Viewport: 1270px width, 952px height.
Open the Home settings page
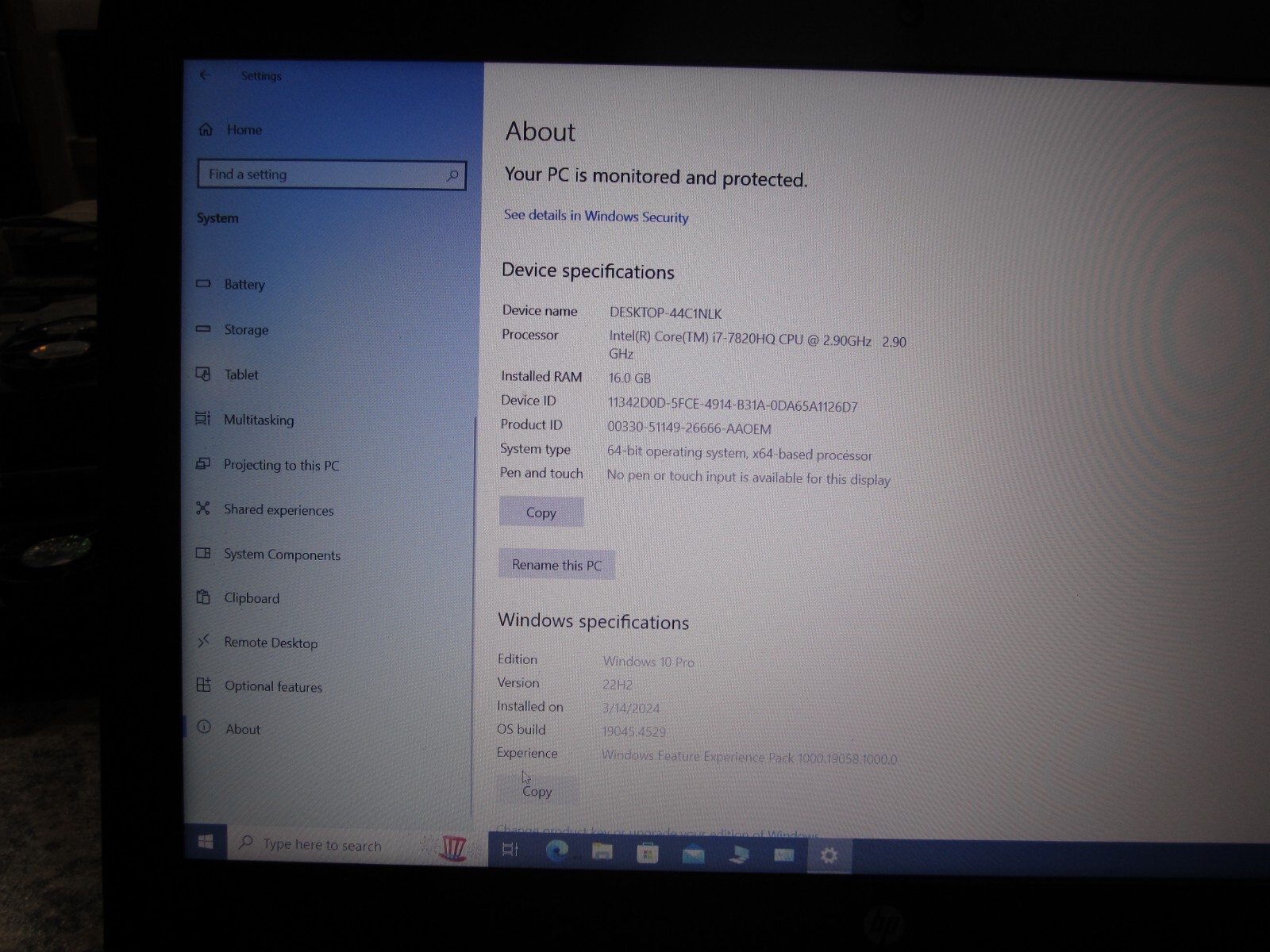(230, 129)
